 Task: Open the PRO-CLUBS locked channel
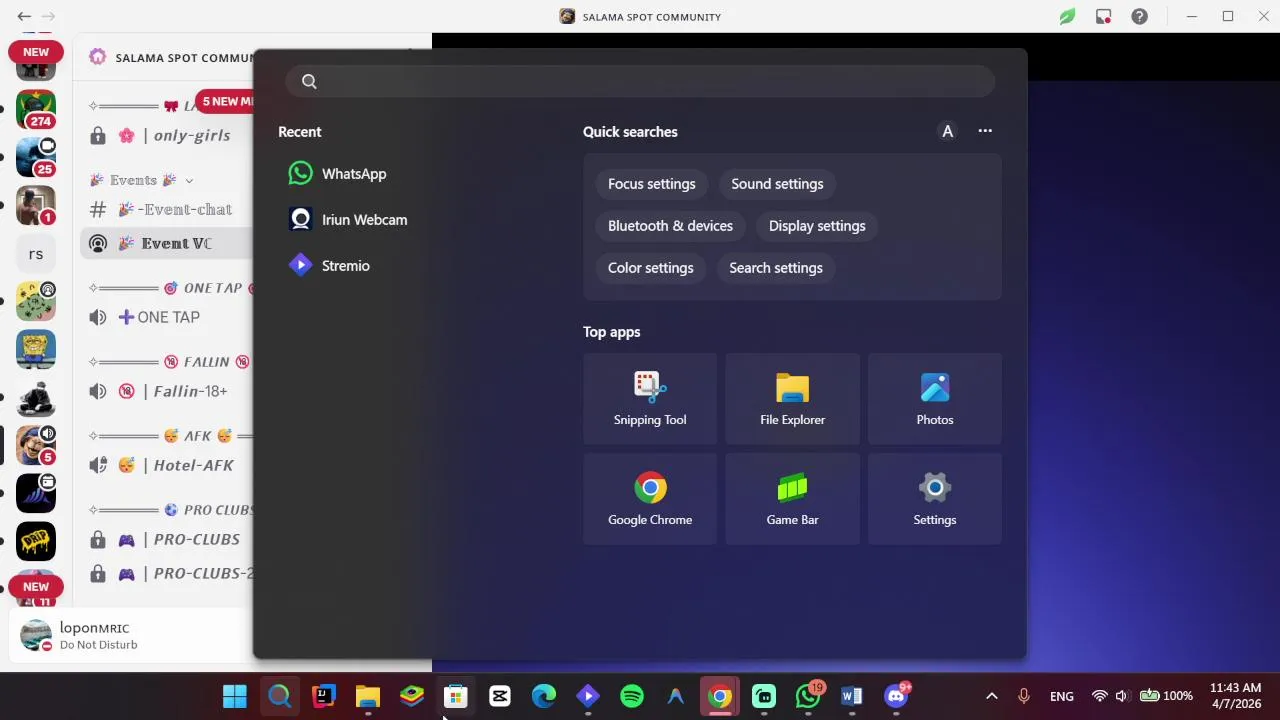(x=167, y=540)
